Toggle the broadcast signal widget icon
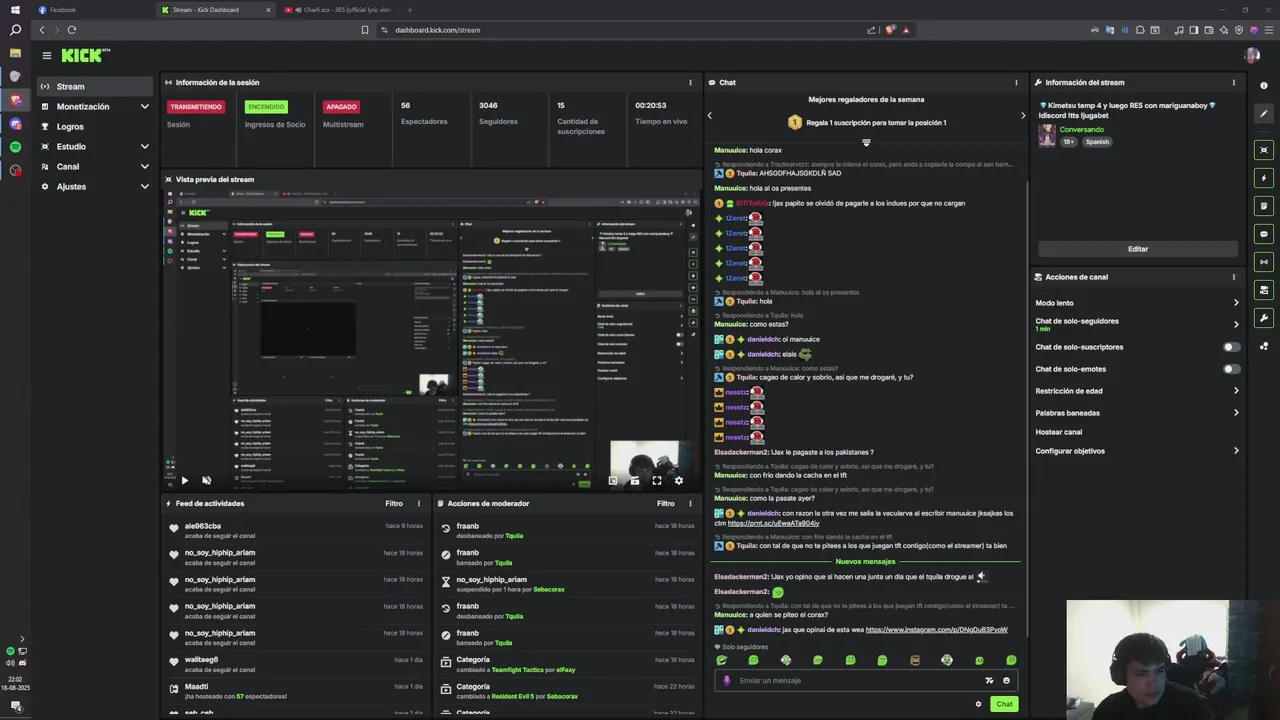 click(1264, 262)
